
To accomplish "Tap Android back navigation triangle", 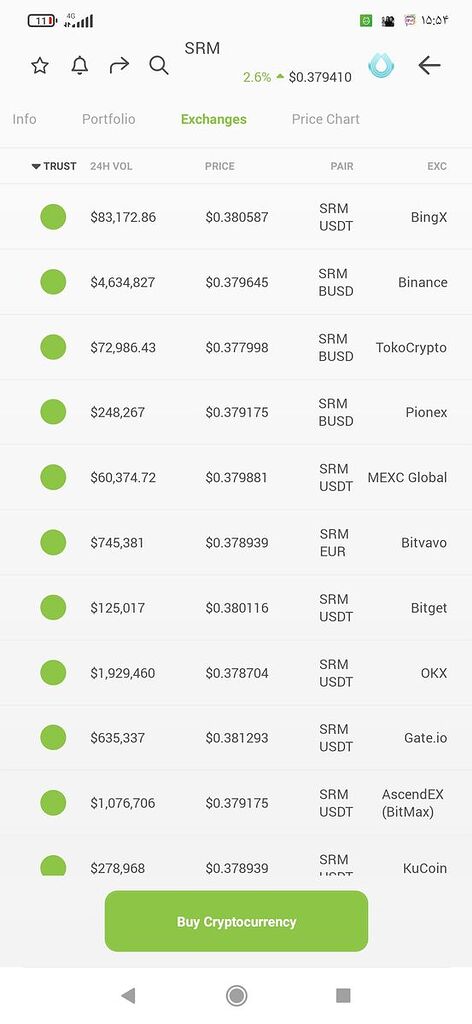I will [128, 995].
